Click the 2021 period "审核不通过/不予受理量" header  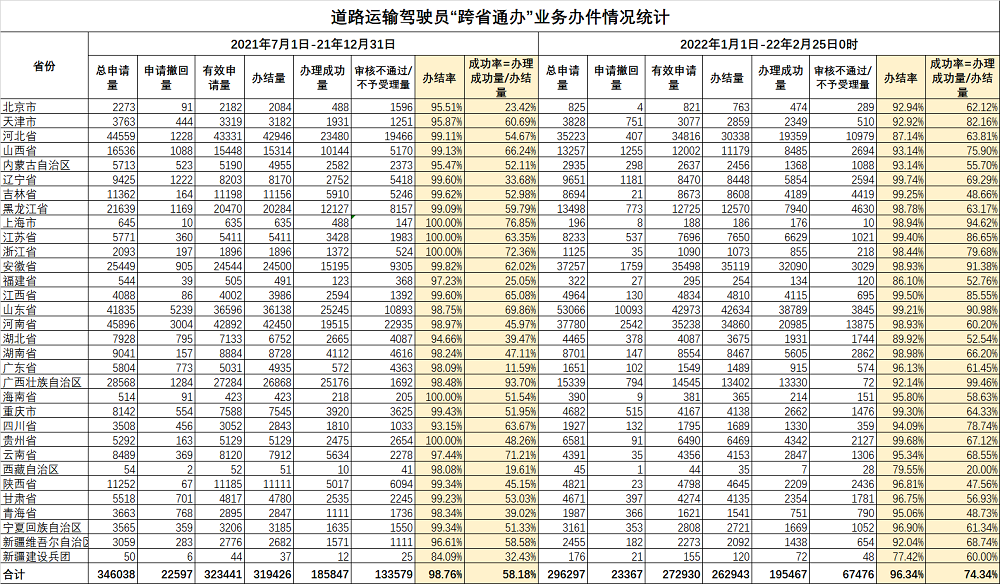click(383, 77)
